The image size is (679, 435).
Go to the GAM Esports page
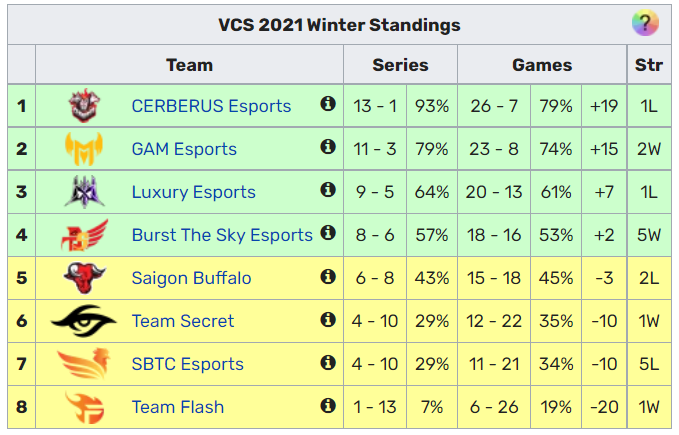[x=184, y=149]
